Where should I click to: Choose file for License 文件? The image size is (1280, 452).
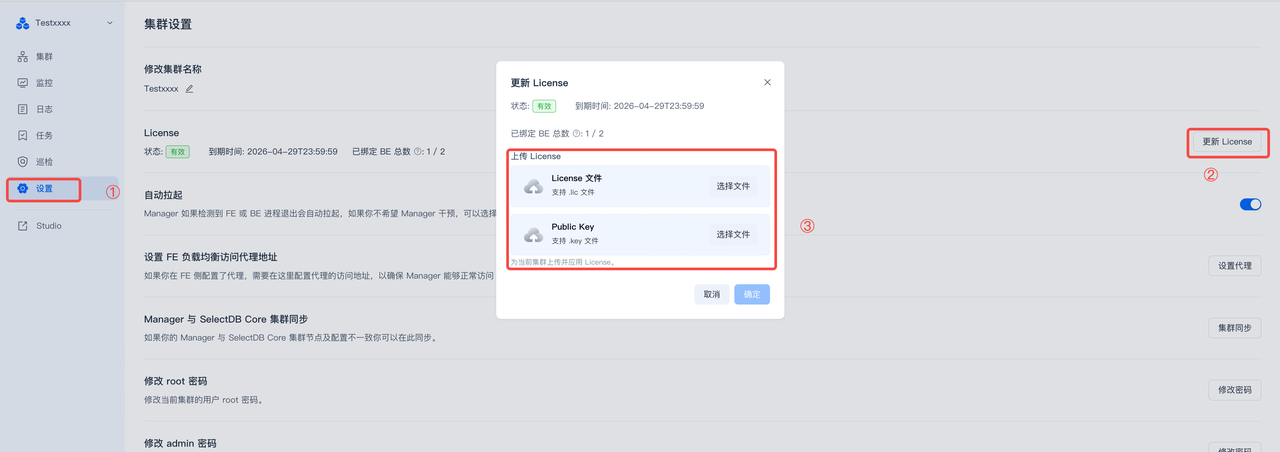click(x=732, y=186)
